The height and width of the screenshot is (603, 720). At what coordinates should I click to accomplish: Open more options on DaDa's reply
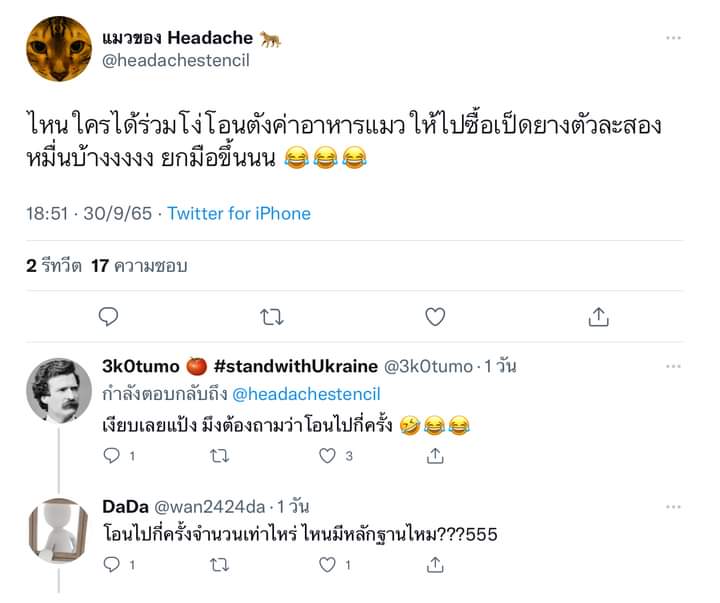(673, 507)
